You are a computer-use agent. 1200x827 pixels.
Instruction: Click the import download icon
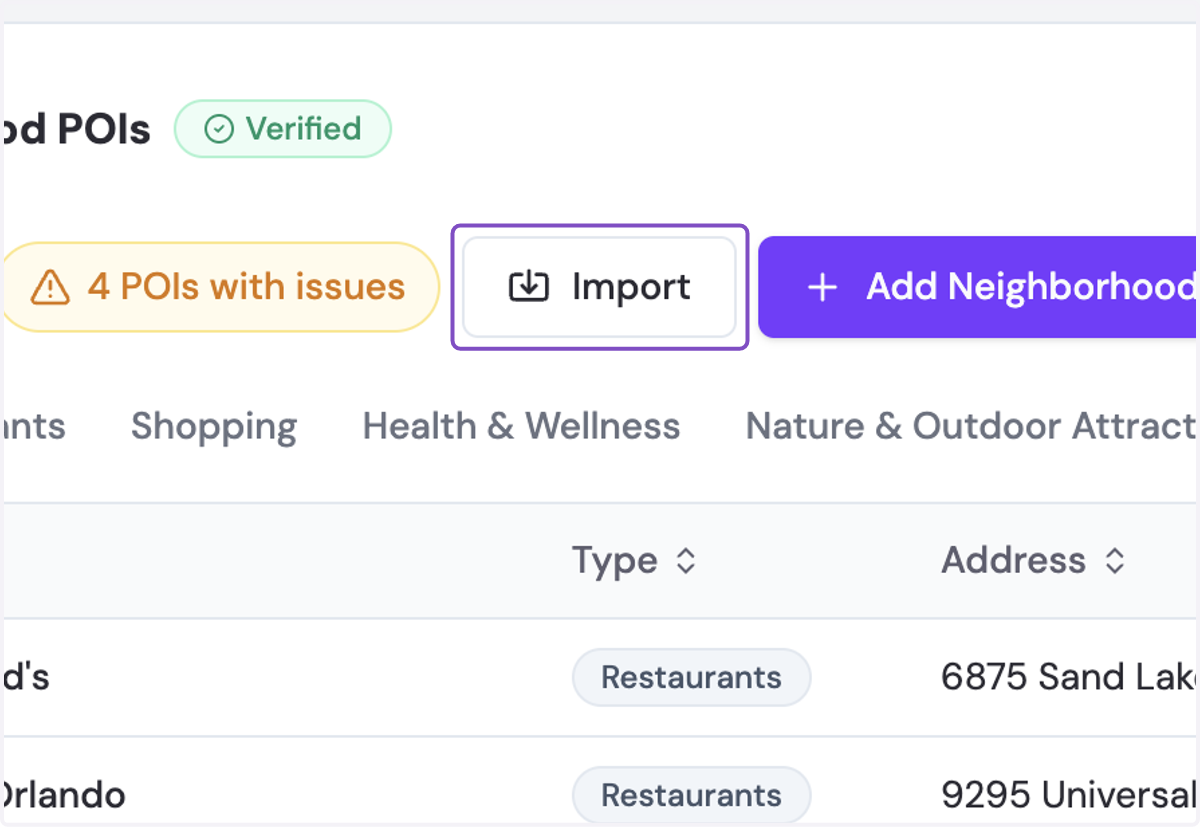tap(528, 287)
